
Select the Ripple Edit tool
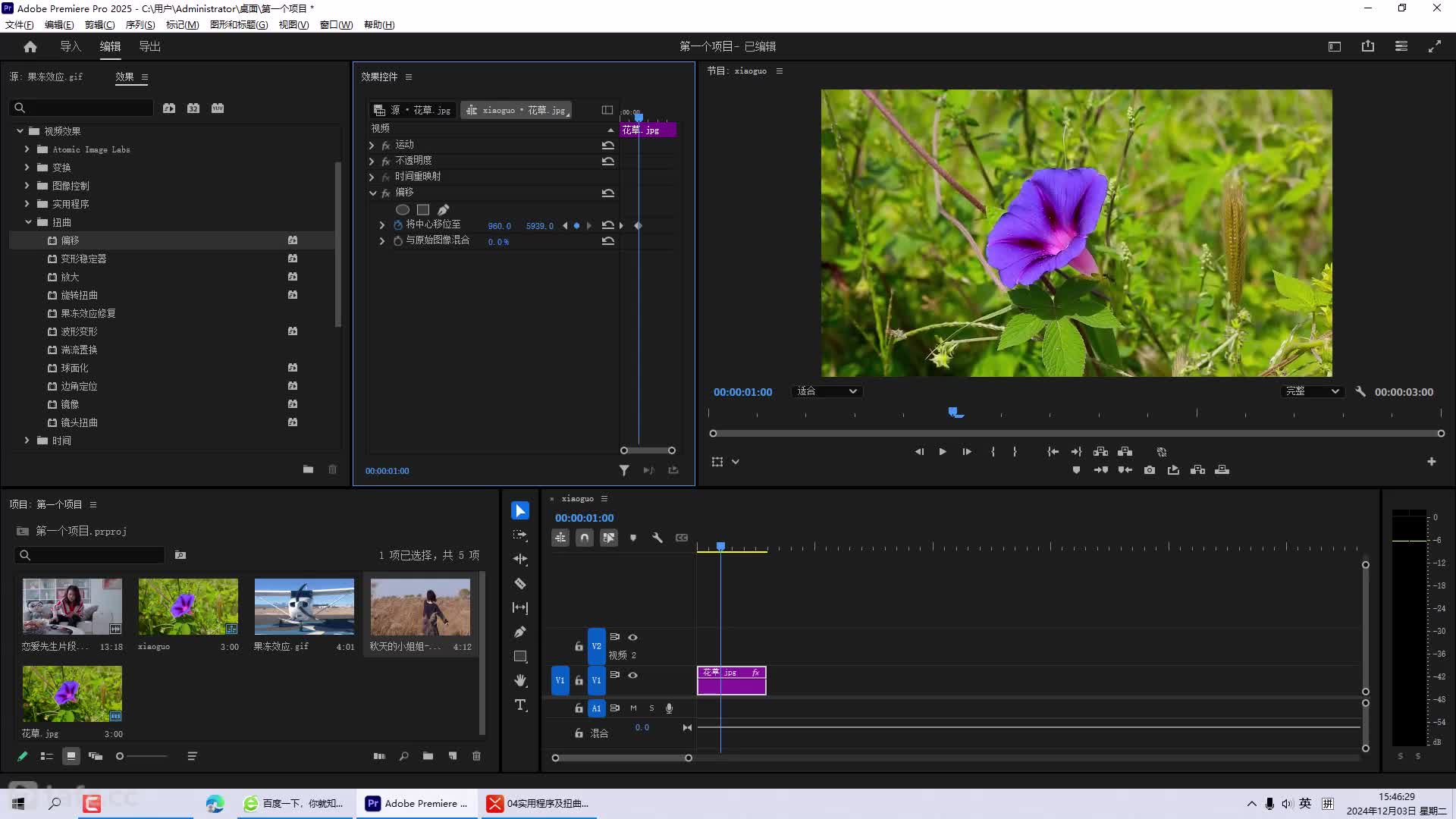pos(520,560)
